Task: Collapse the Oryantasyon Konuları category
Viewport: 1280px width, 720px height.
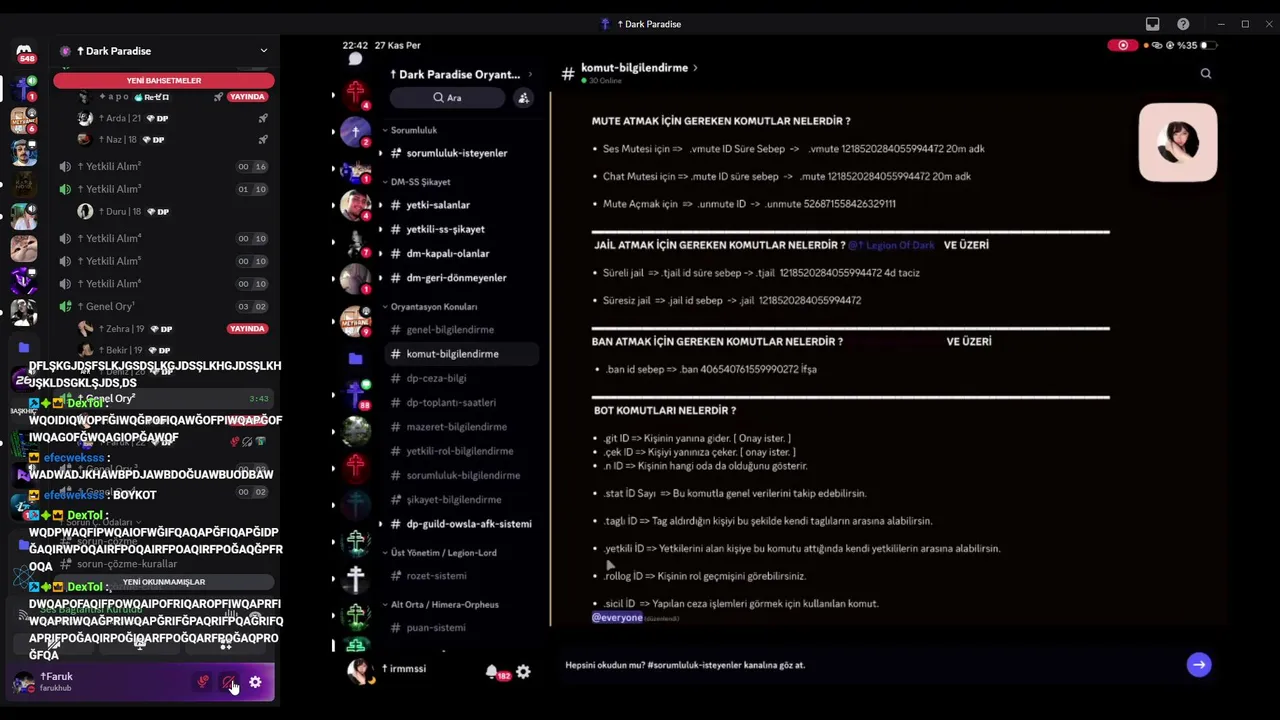Action: (430, 307)
